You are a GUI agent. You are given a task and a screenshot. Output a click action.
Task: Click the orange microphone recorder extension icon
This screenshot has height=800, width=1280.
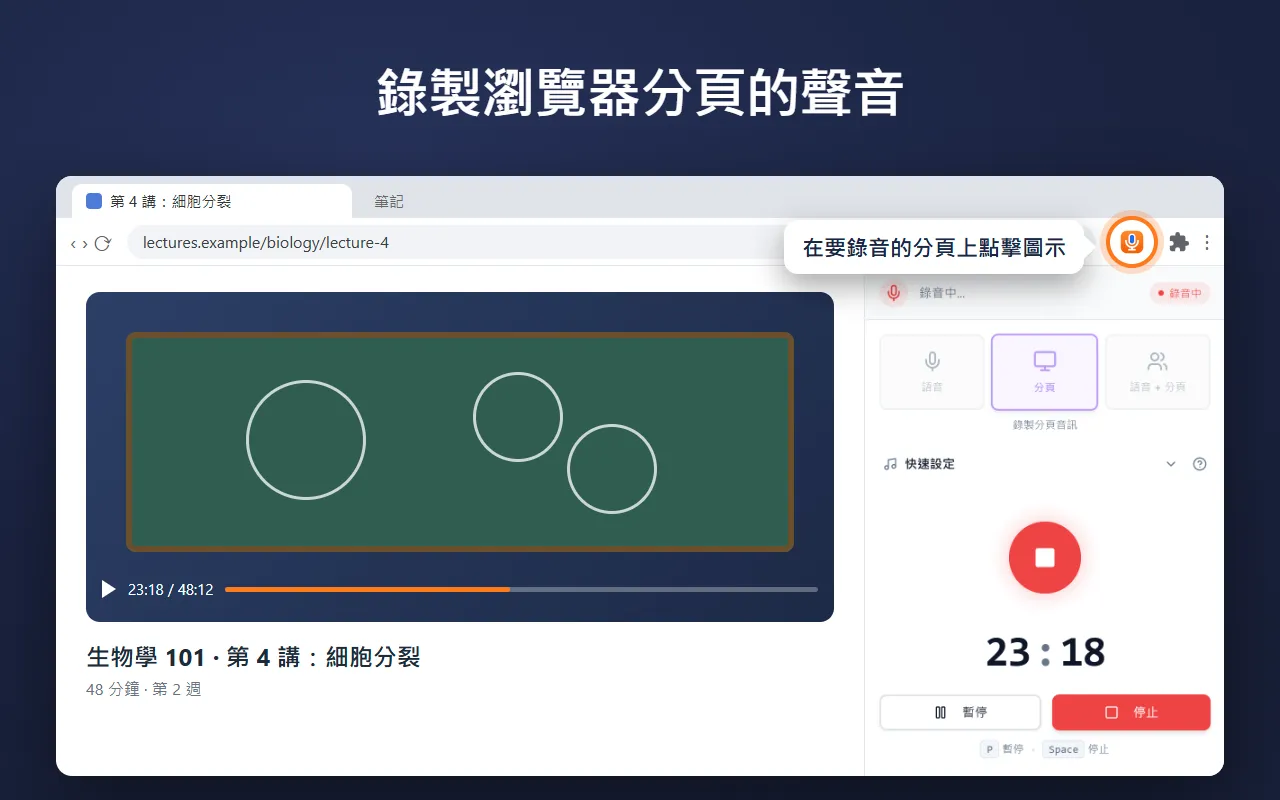tap(1131, 242)
